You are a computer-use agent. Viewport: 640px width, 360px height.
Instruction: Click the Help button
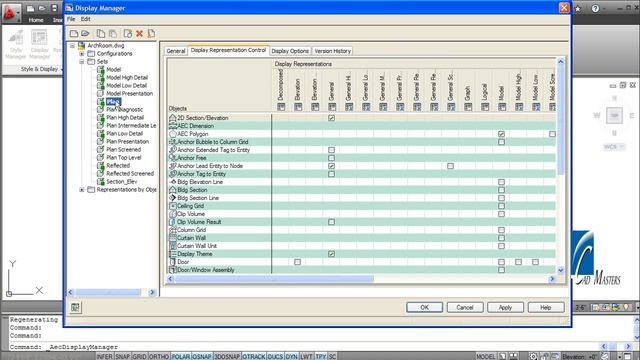tap(546, 307)
